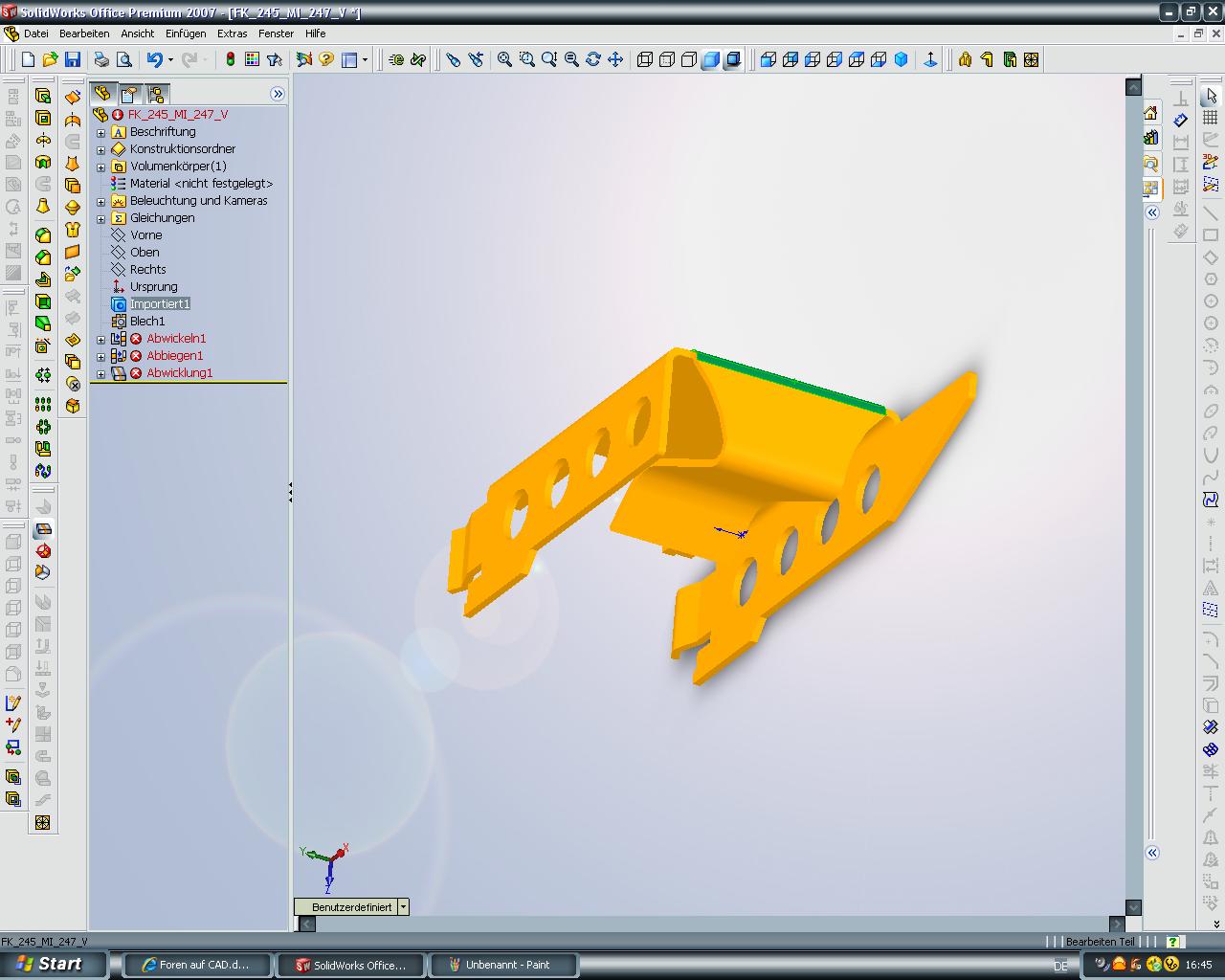Image resolution: width=1225 pixels, height=980 pixels.
Task: Toggle Shaded With Edges display mode
Action: pyautogui.click(x=710, y=59)
